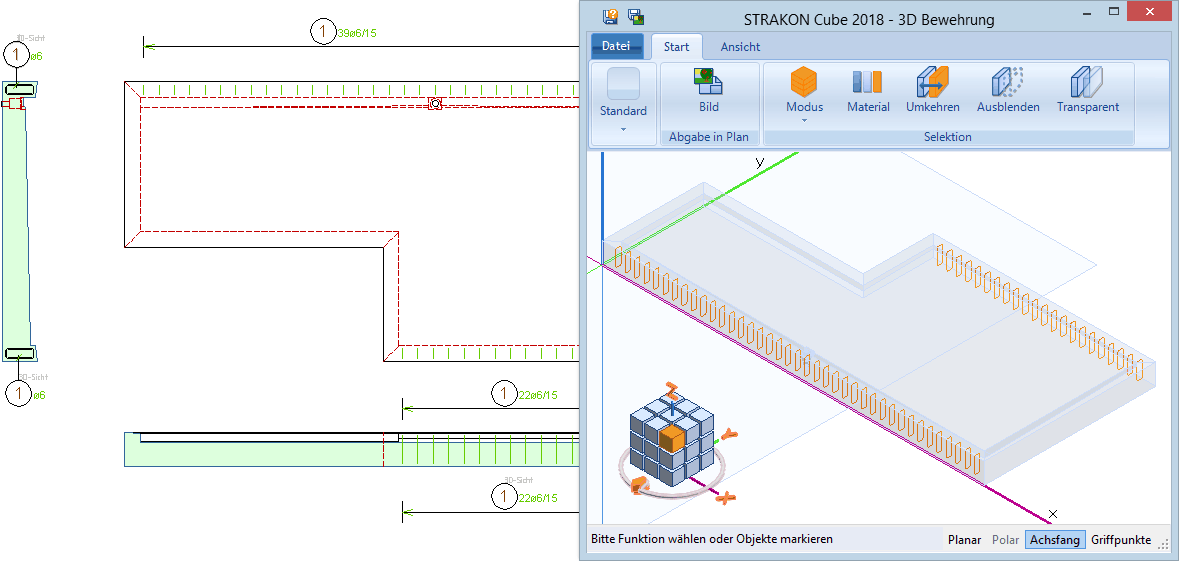
Task: Toggle the Polar snap mode
Action: 1005,539
